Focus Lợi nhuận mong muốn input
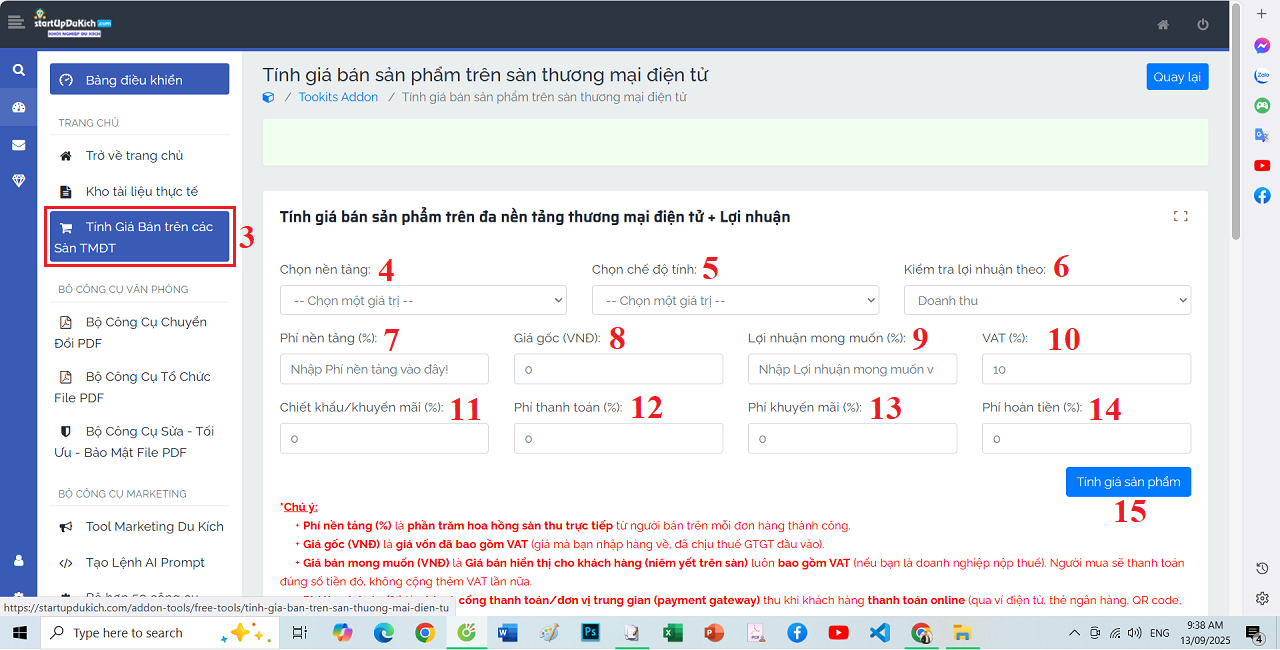This screenshot has height=650, width=1280. point(852,369)
